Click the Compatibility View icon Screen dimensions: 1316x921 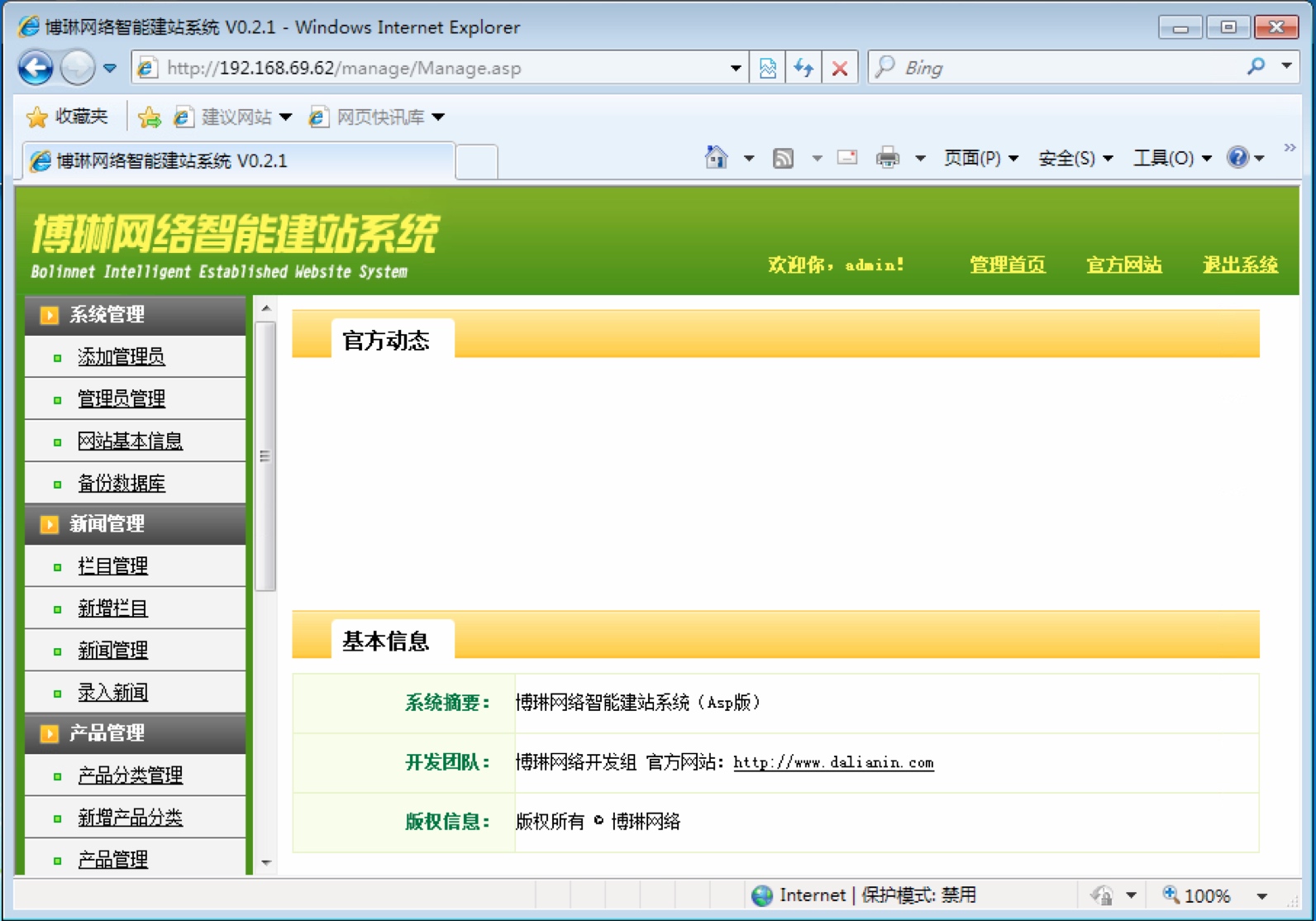point(767,68)
